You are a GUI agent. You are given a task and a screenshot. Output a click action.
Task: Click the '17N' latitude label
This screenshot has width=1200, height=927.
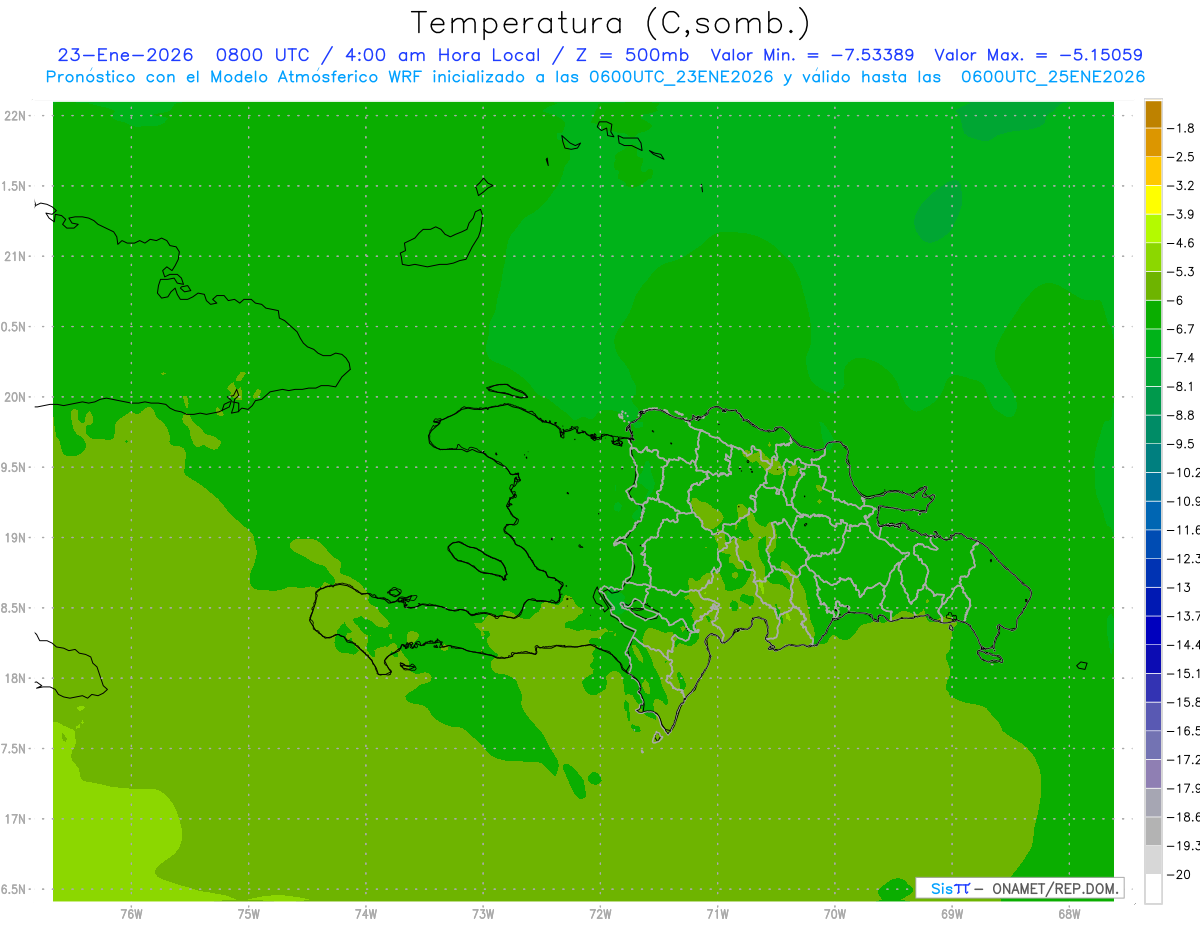pos(17,819)
